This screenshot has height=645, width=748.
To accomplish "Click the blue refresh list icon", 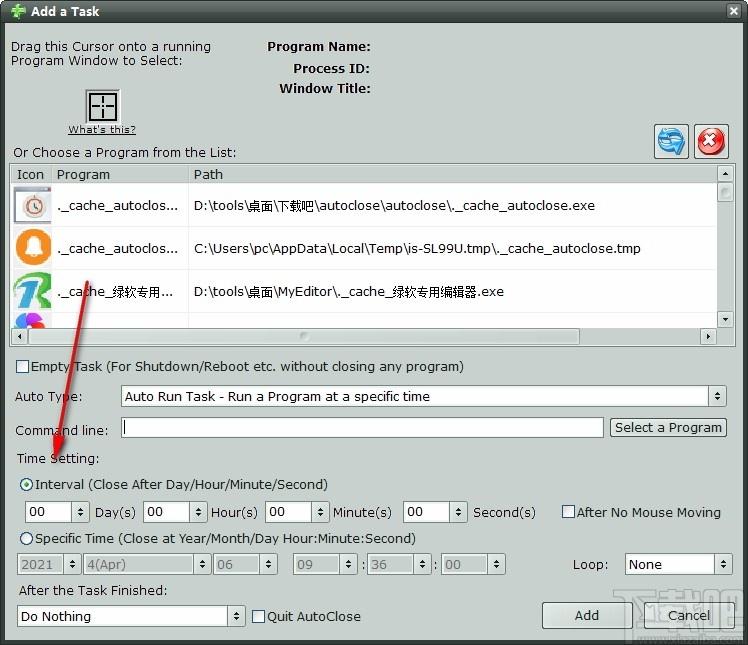I will (671, 141).
